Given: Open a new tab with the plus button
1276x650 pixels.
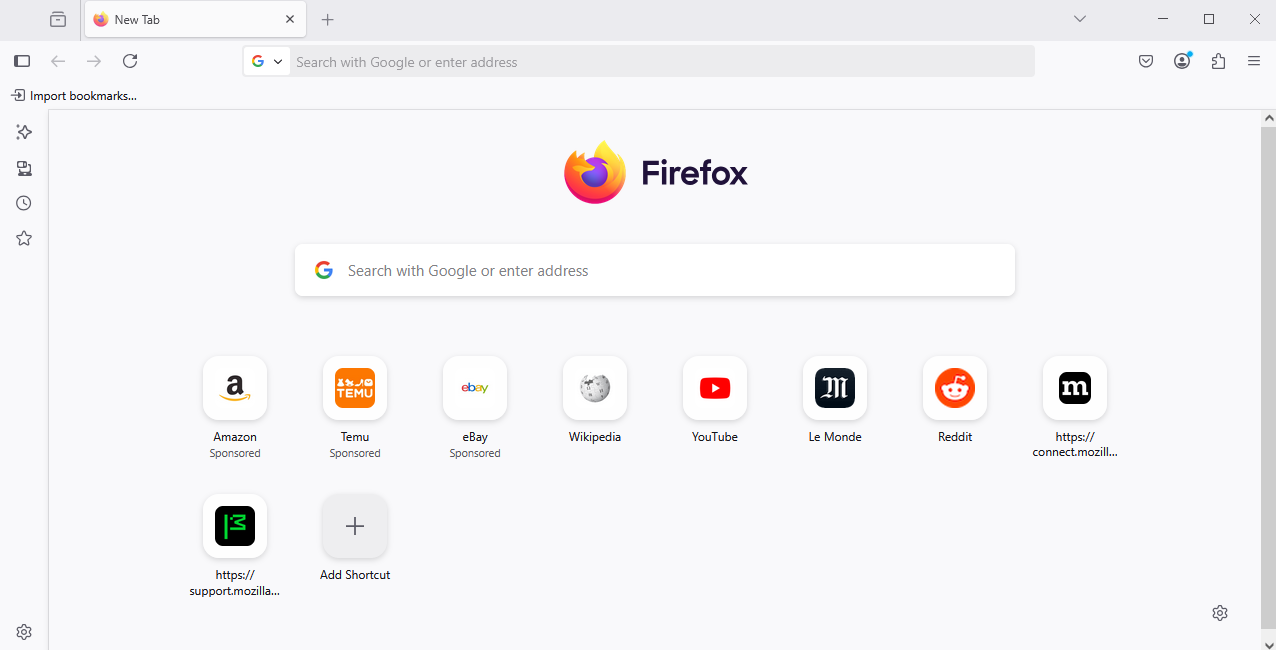Looking at the screenshot, I should coord(327,20).
